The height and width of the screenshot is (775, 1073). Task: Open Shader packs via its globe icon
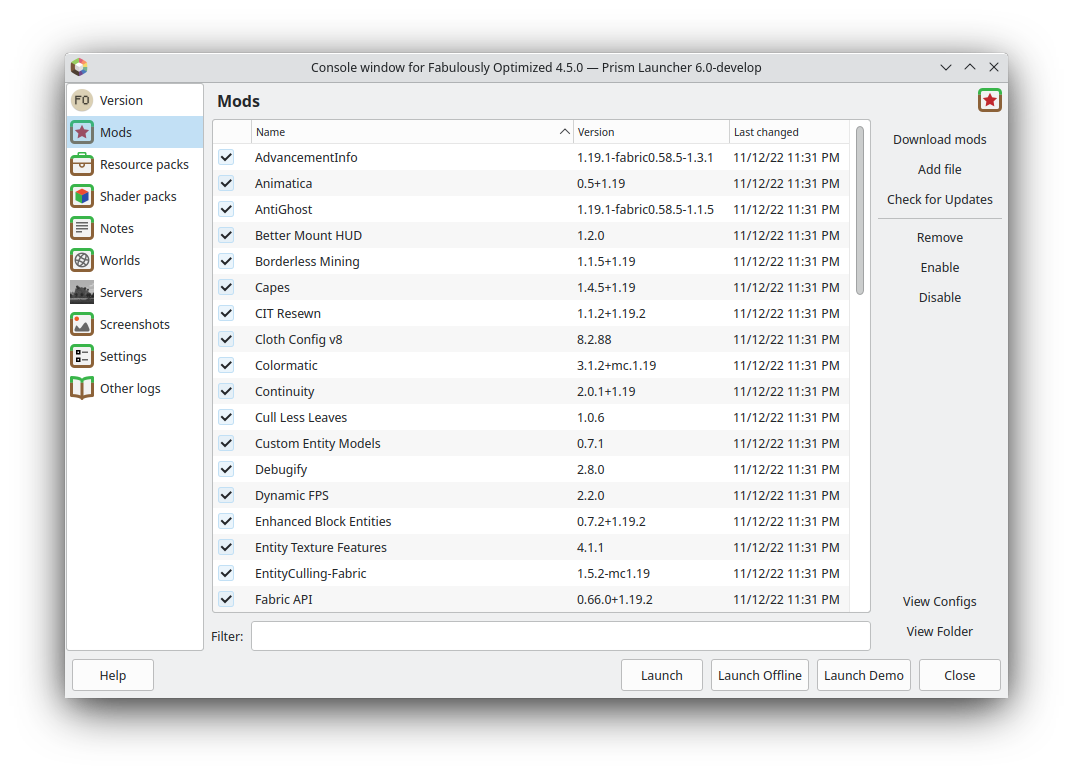[81, 195]
